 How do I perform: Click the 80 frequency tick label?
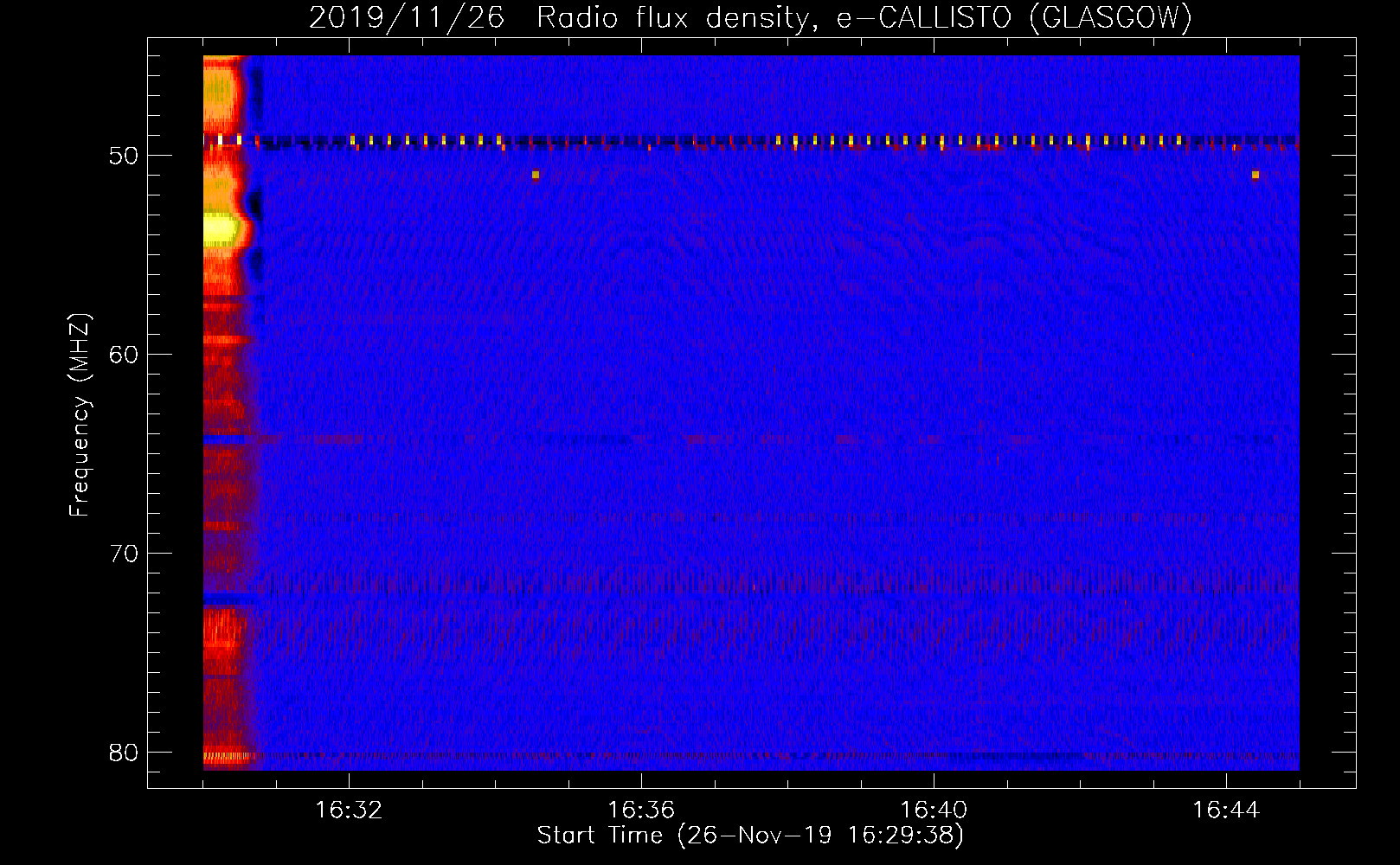[x=124, y=753]
